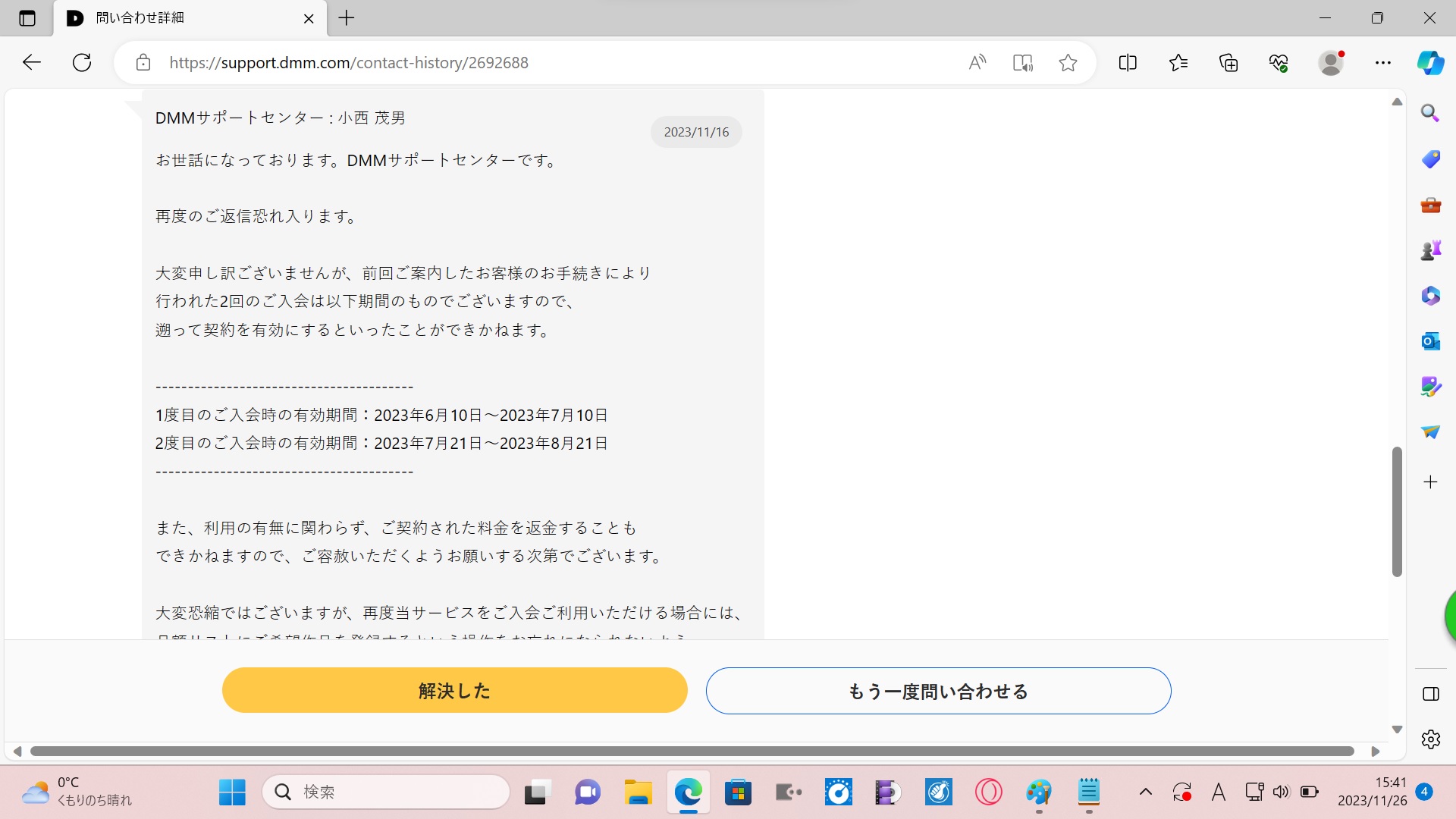This screenshot has height=819, width=1456.
Task: Open Browser essentials heart icon
Action: pyautogui.click(x=1279, y=63)
